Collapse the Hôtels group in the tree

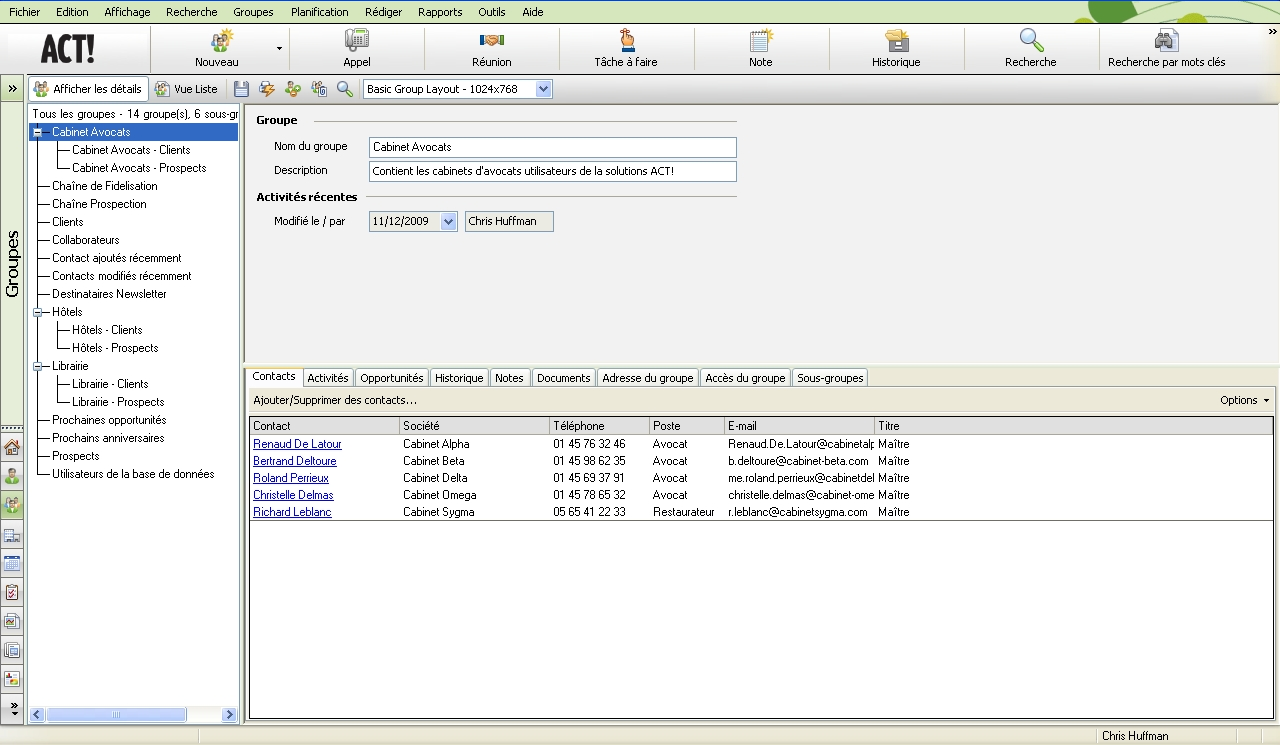click(38, 312)
